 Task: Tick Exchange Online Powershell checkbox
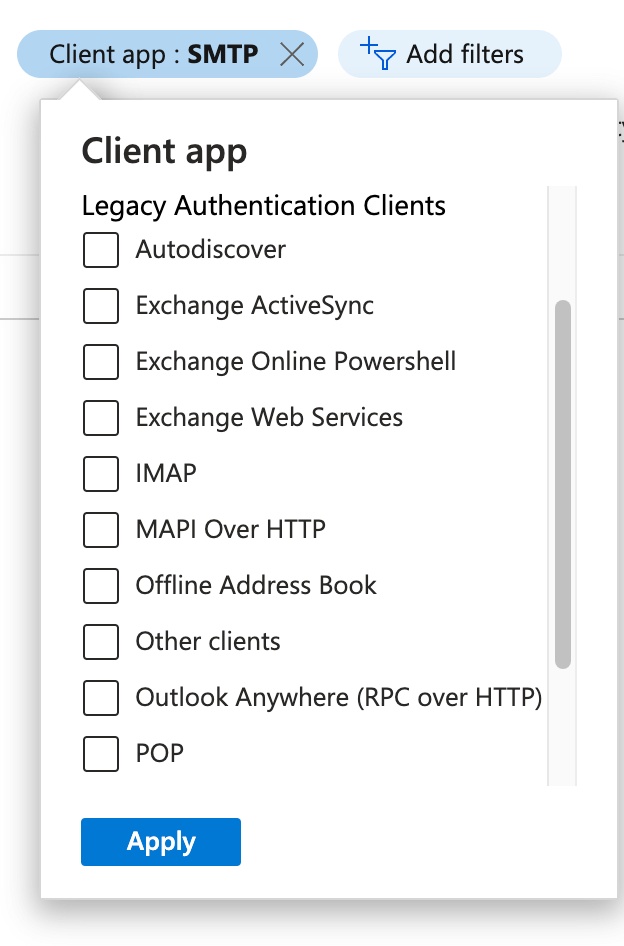coord(101,361)
